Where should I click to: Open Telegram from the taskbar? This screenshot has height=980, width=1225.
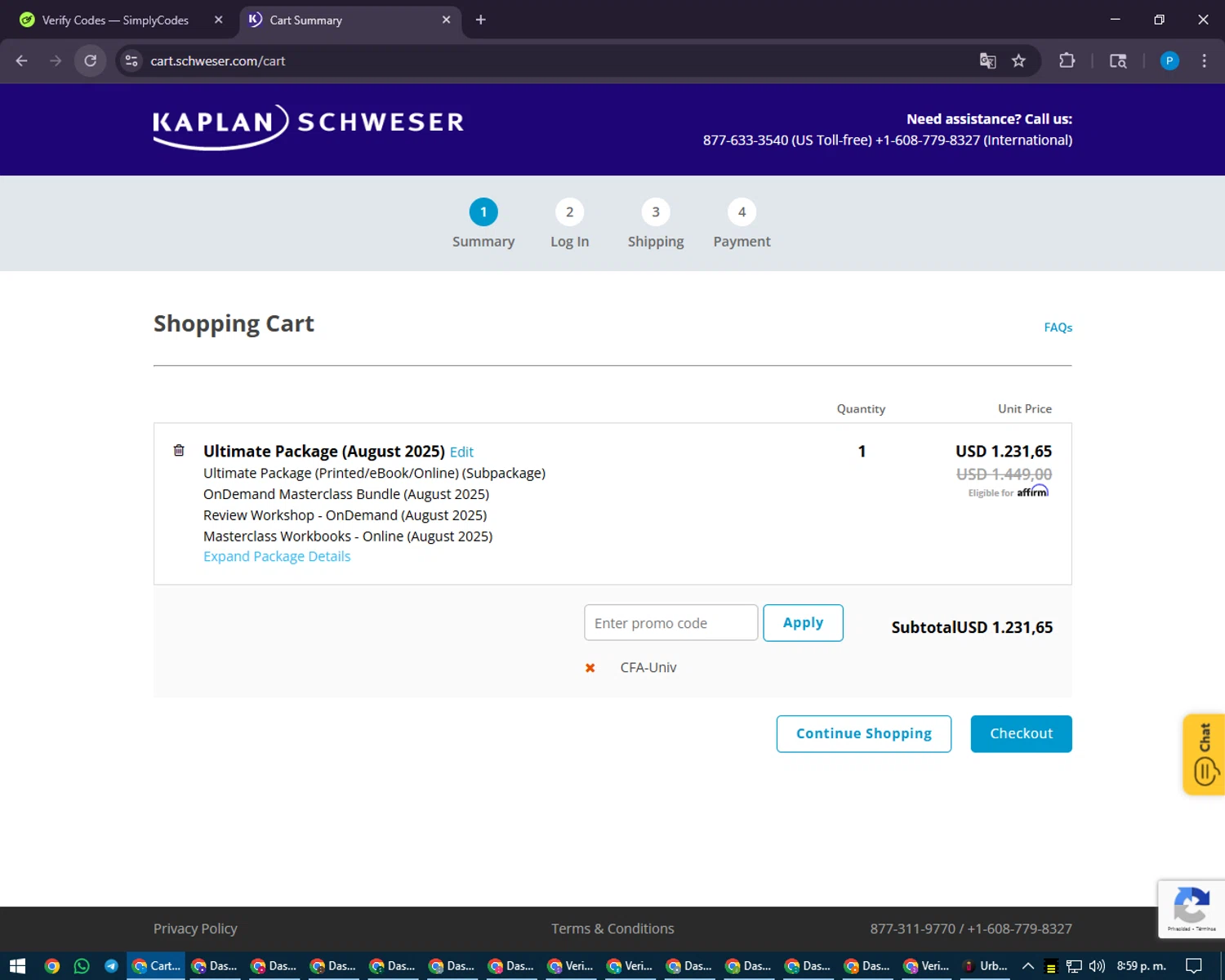[111, 966]
